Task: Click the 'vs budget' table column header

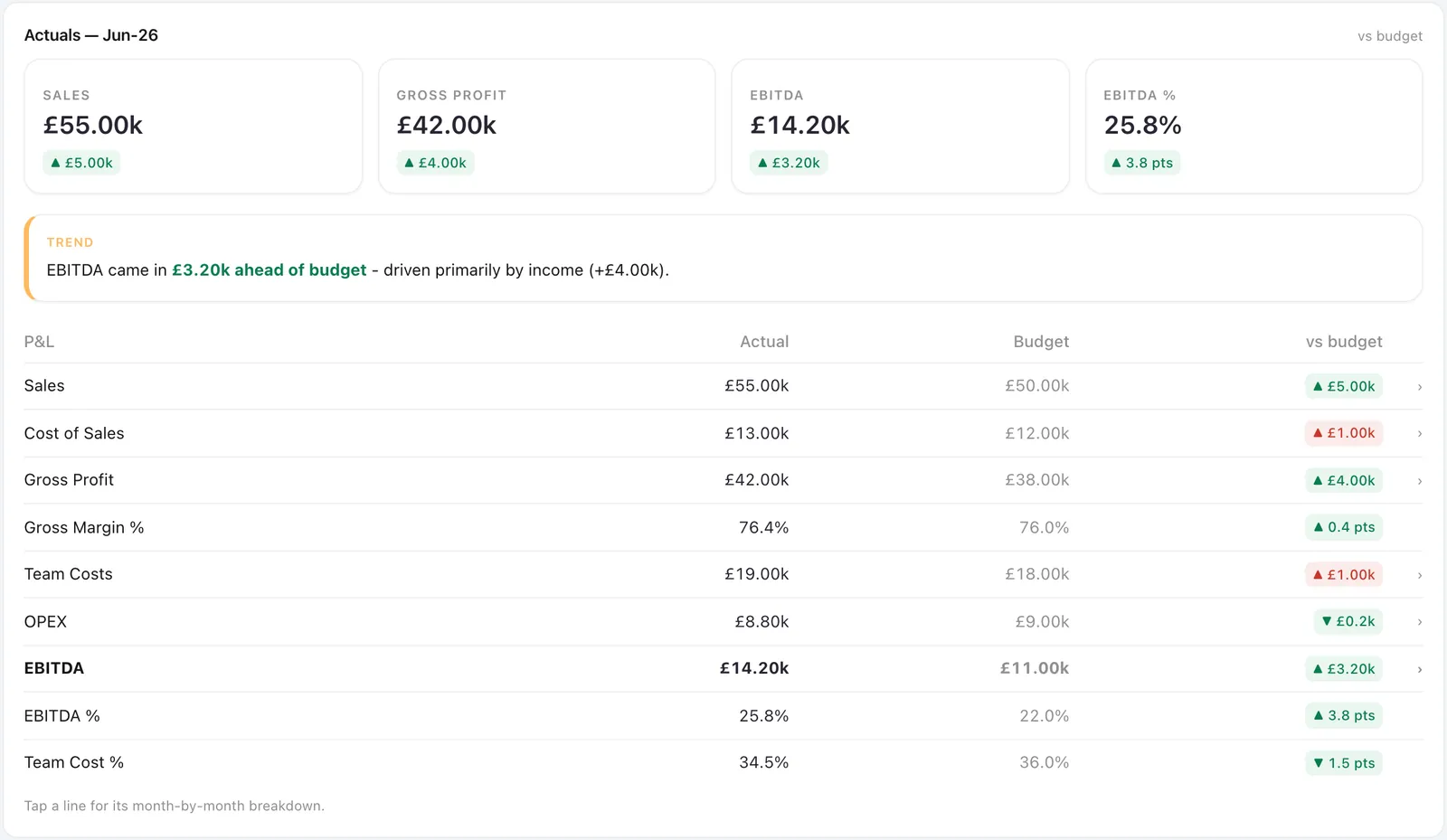Action: point(1344,342)
